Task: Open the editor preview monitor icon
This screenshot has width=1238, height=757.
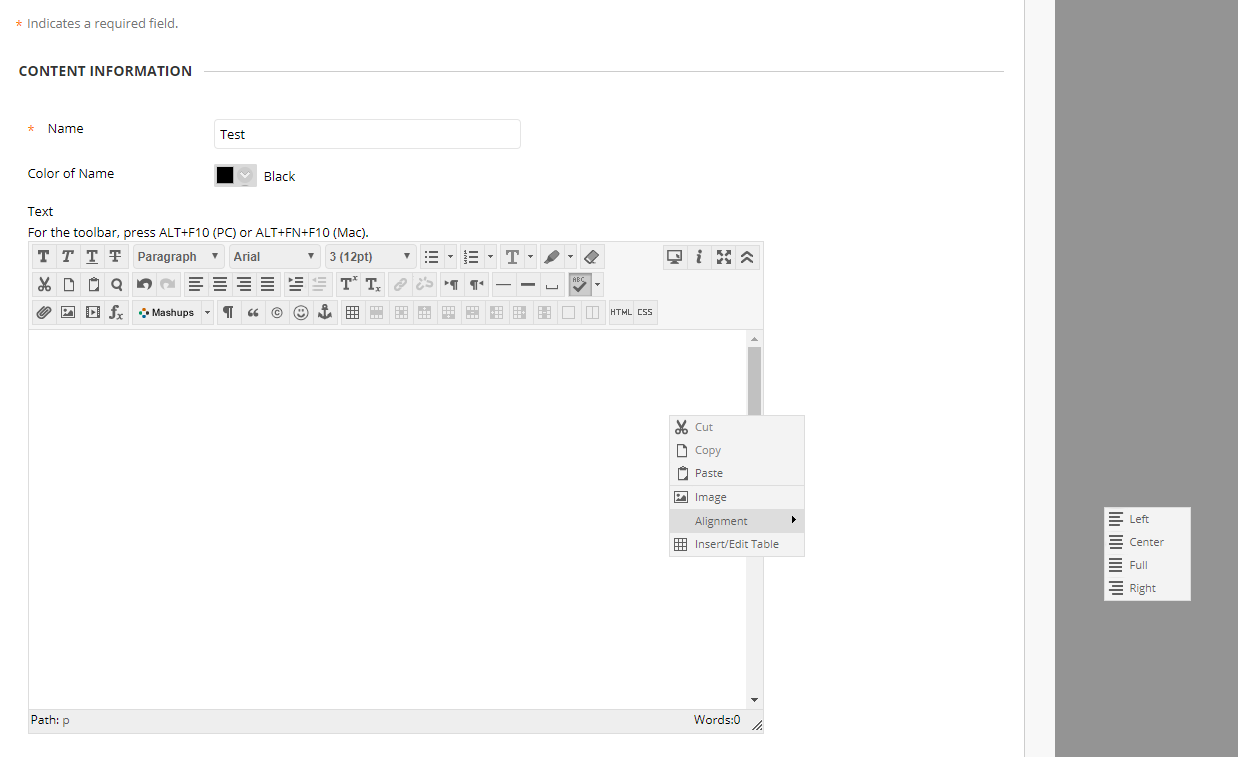Action: (x=675, y=257)
